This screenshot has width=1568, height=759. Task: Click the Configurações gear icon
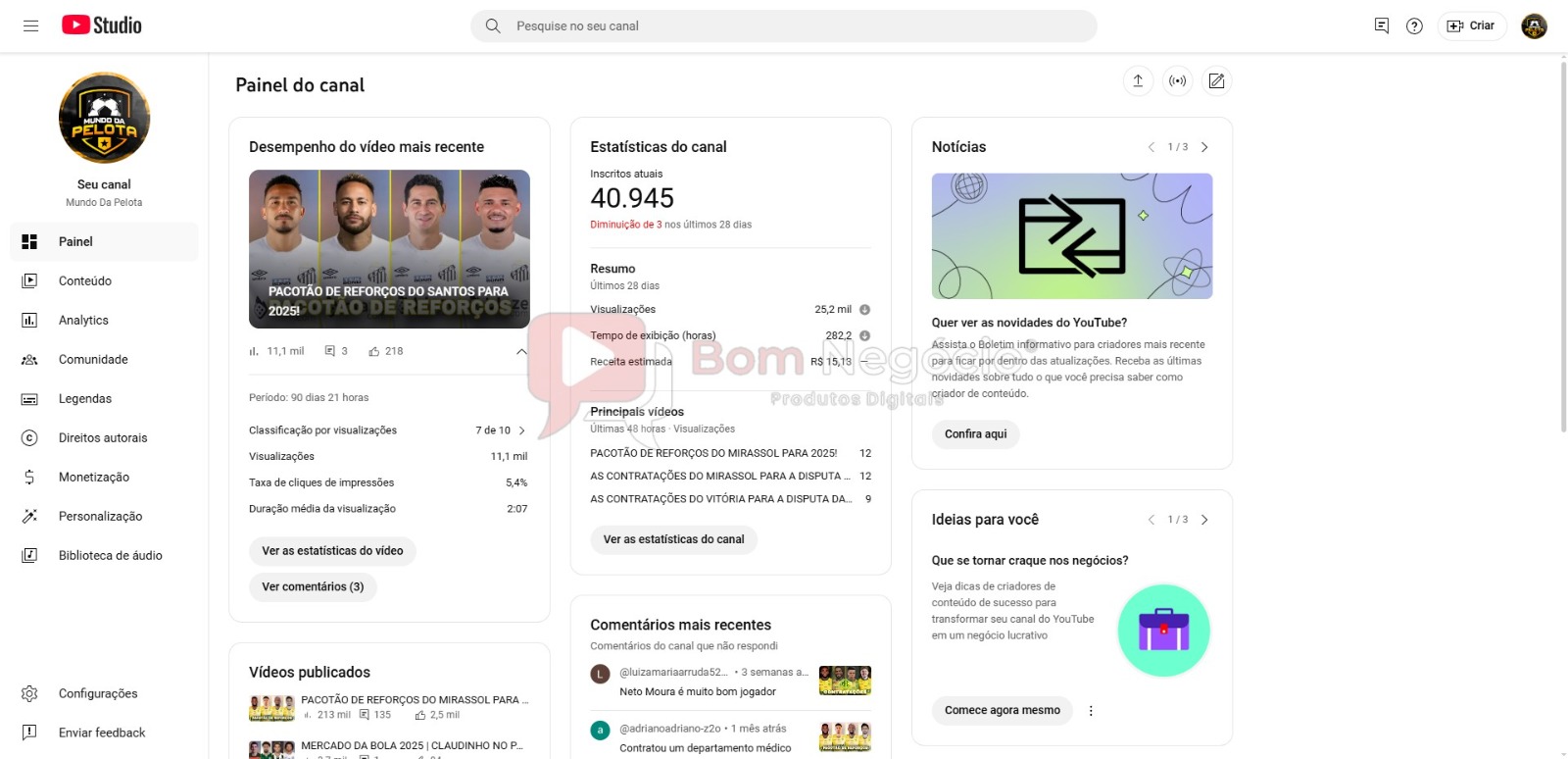point(29,693)
